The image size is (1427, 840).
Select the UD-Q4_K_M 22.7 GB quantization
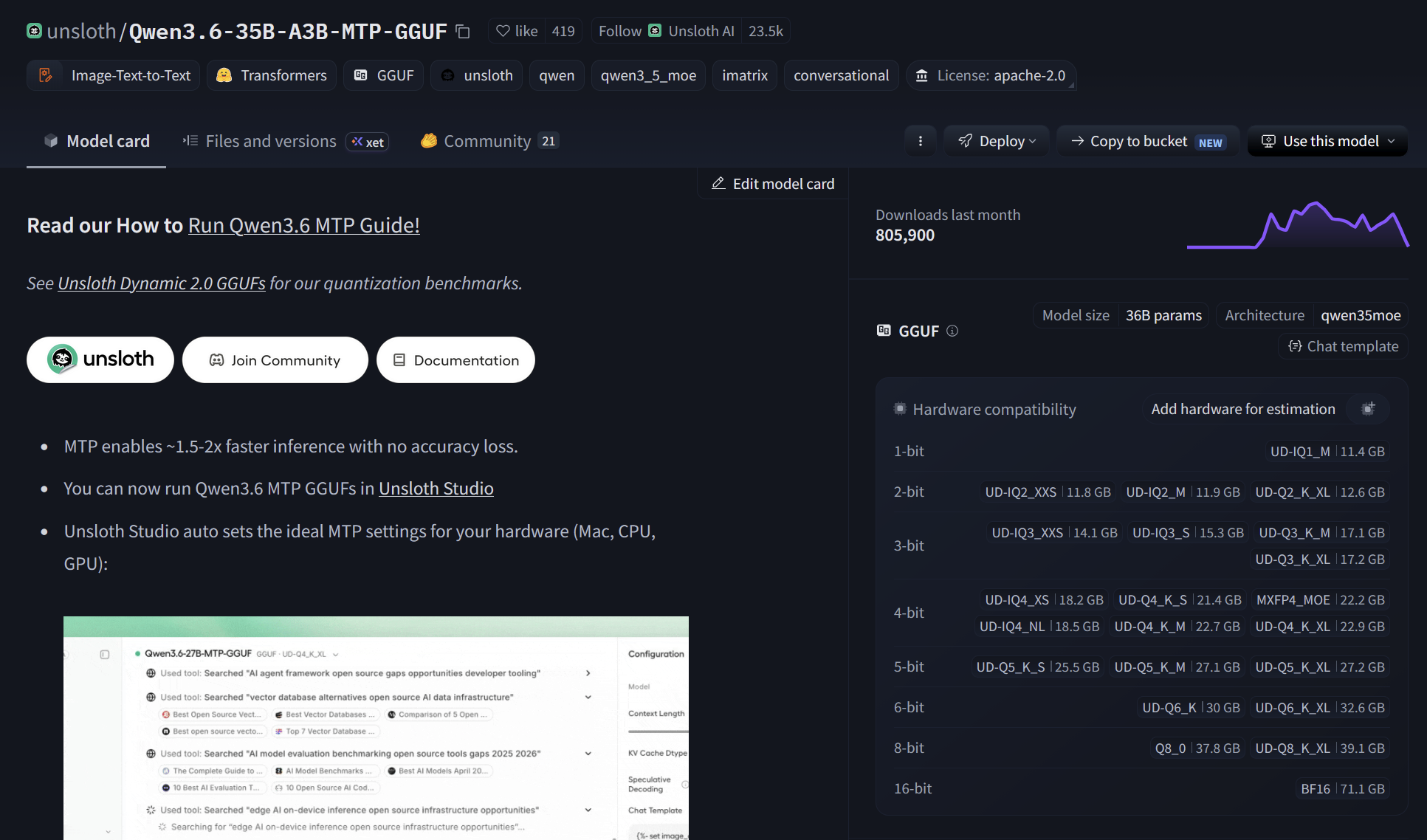point(1177,626)
